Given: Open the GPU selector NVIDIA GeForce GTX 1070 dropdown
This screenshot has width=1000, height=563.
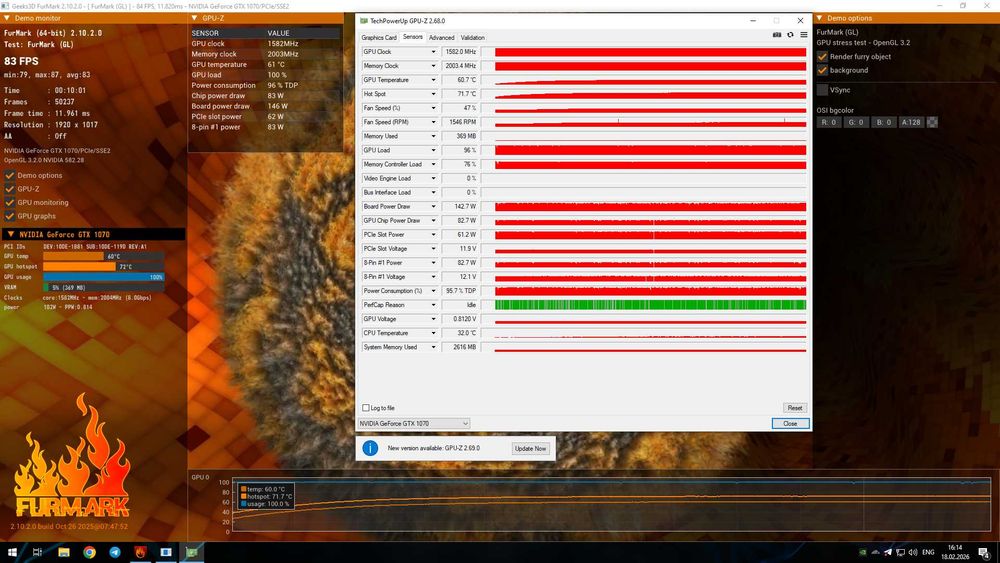Looking at the screenshot, I should tap(413, 423).
